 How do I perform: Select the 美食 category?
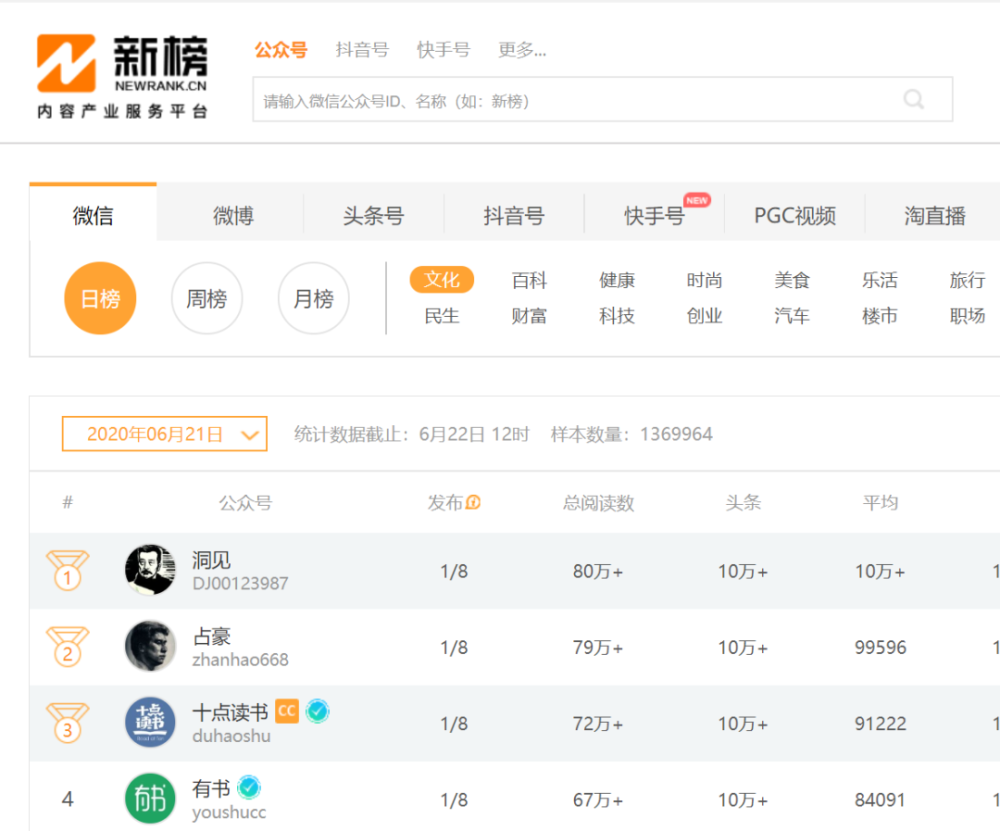click(x=792, y=280)
